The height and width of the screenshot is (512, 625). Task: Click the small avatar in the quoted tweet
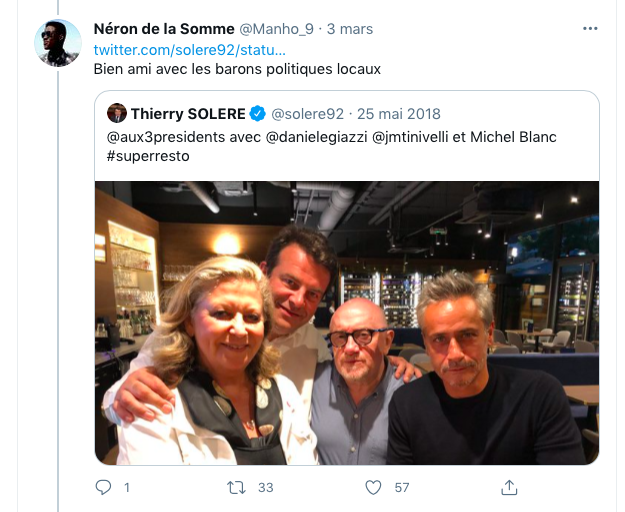[x=117, y=114]
